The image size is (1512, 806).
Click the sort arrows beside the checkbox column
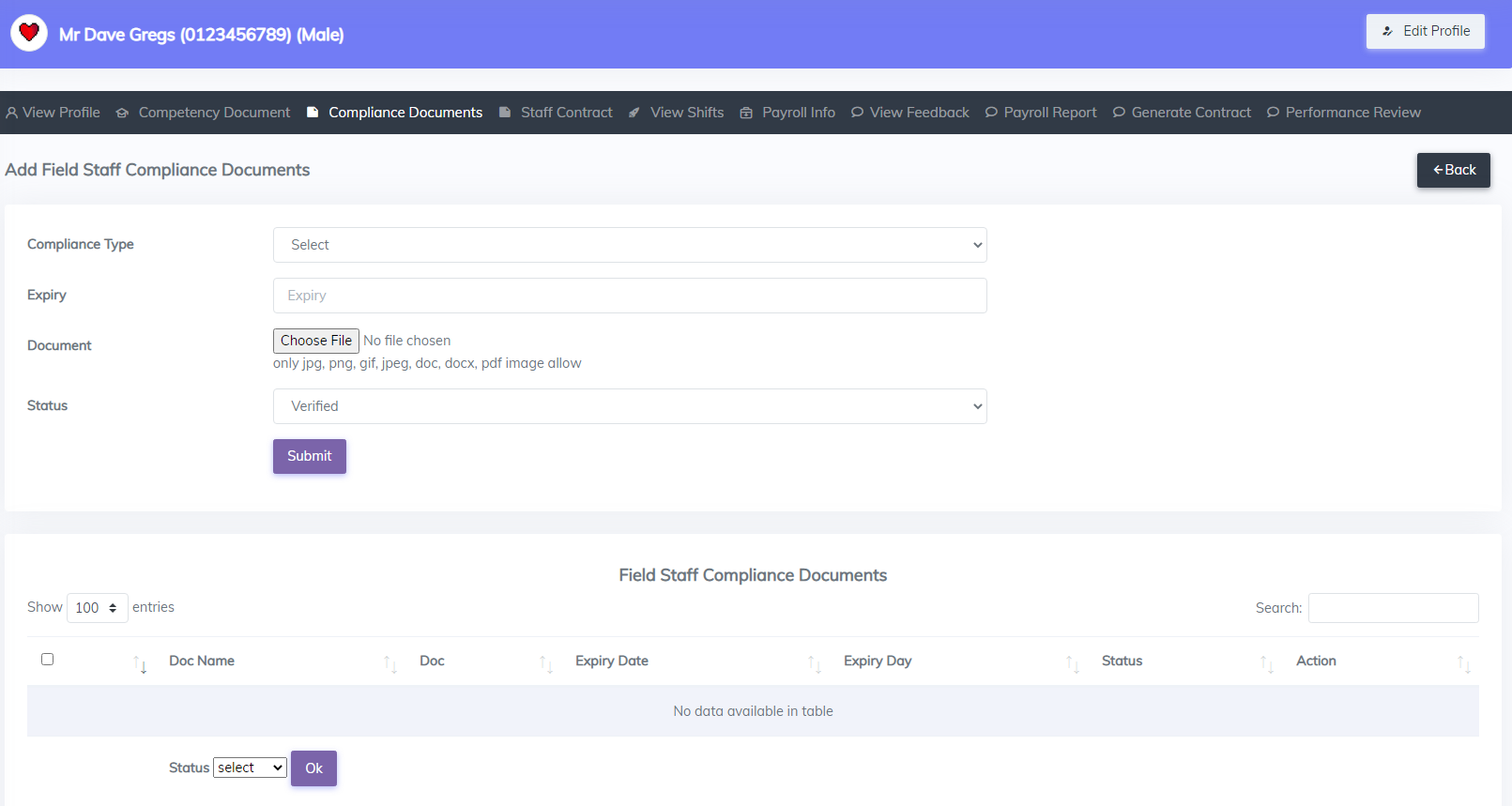click(140, 664)
